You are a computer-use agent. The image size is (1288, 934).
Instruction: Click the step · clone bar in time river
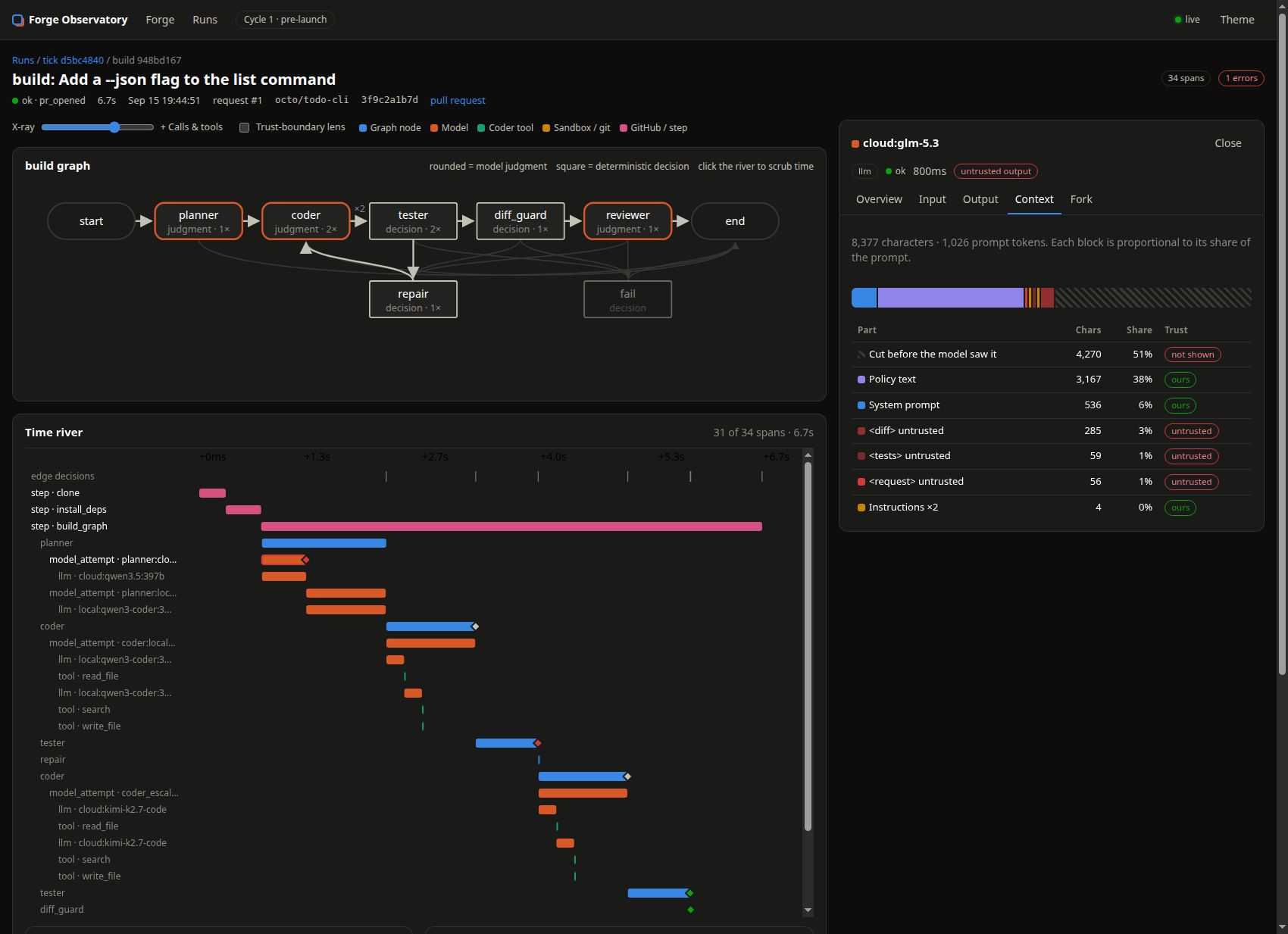coord(212,493)
